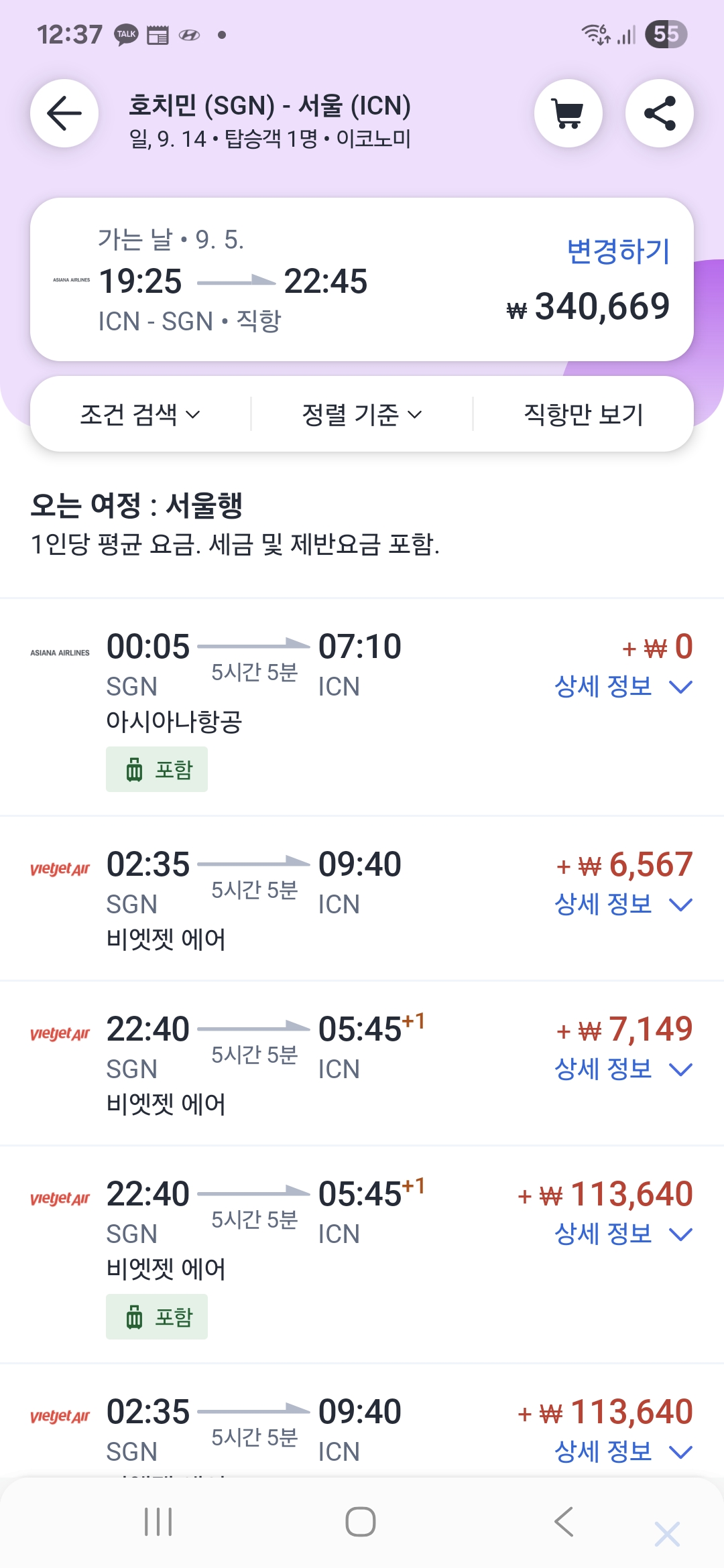Expand 상세 정보 for +₩7,149 VietJet flight
This screenshot has height=1568, width=724.
(x=623, y=1069)
